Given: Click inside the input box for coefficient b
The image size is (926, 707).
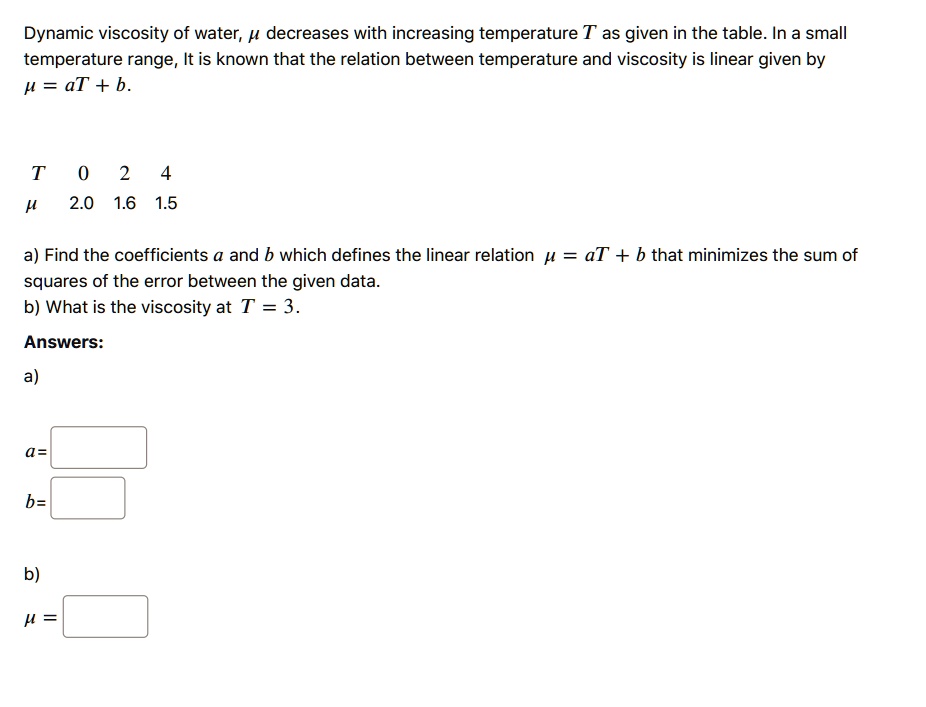Looking at the screenshot, I should coord(89,497).
